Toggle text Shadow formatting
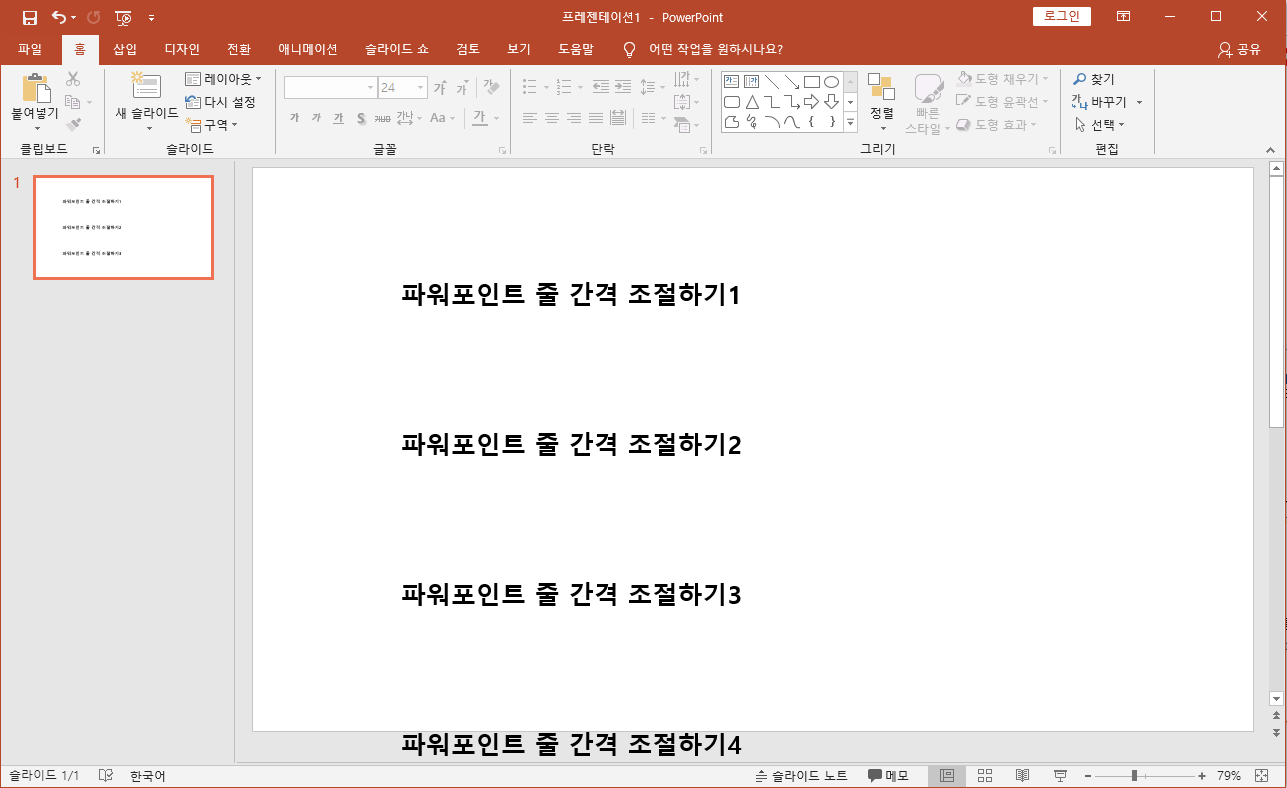This screenshot has height=788, width=1287. [x=360, y=118]
